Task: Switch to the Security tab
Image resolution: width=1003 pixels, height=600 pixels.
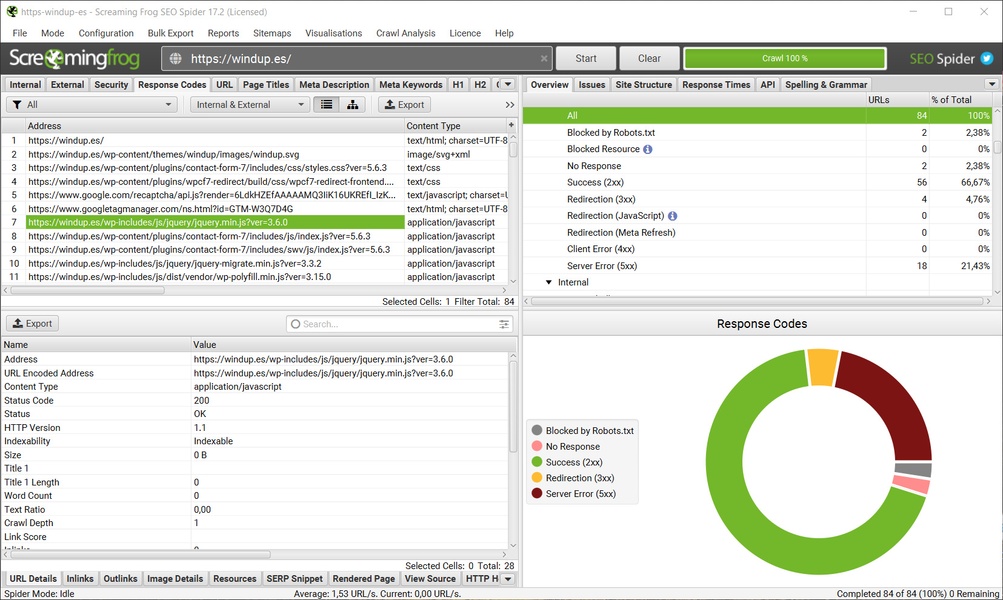Action: (111, 84)
